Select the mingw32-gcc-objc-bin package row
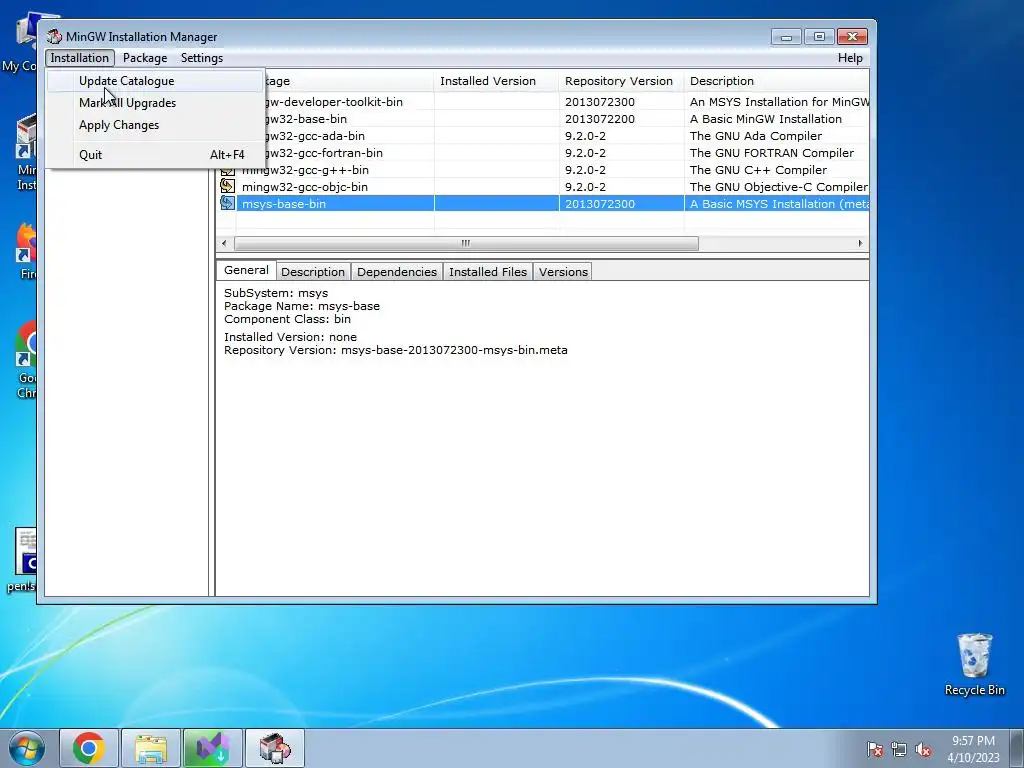1024x768 pixels. coord(543,187)
